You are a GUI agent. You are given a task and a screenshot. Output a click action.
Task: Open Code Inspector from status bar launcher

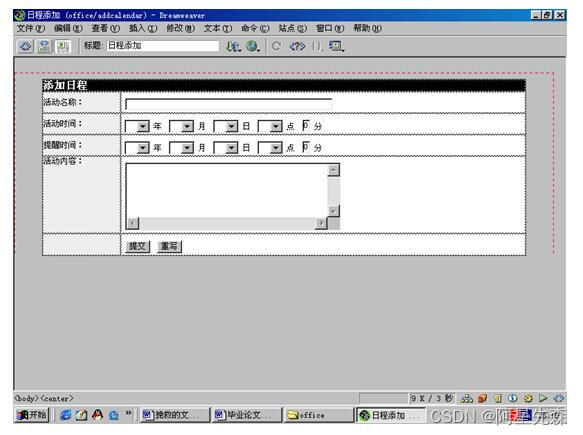tap(558, 399)
